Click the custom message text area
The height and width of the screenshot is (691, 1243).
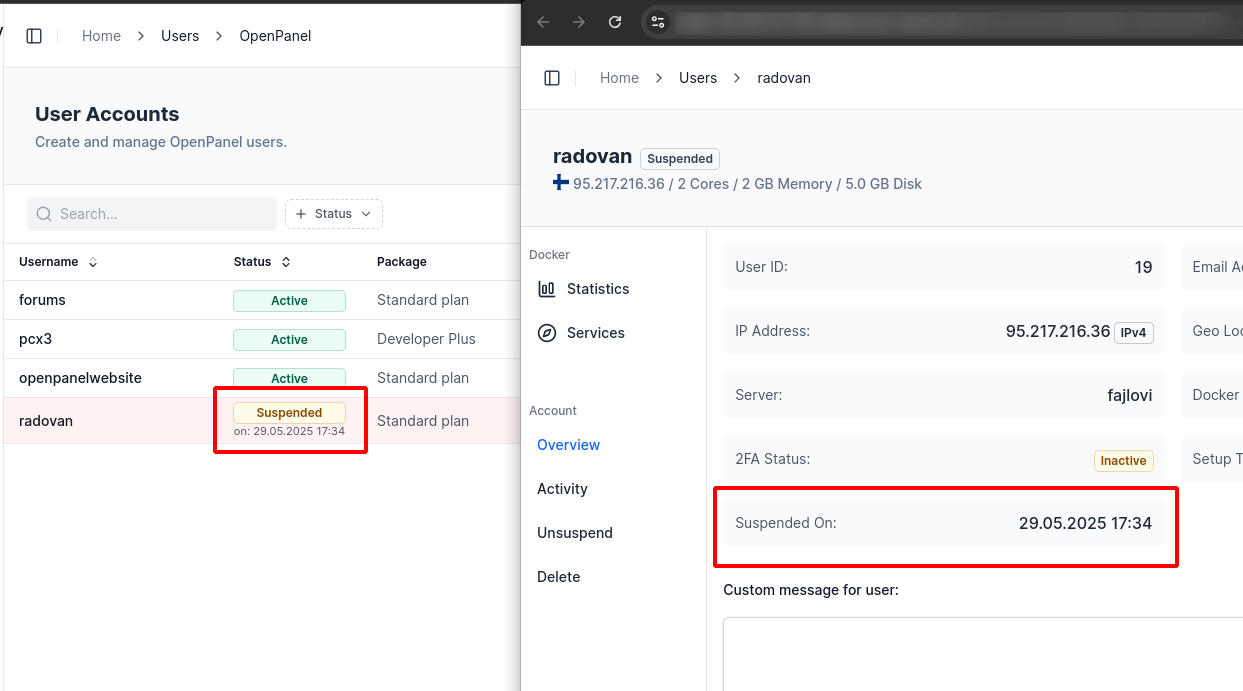[983, 654]
